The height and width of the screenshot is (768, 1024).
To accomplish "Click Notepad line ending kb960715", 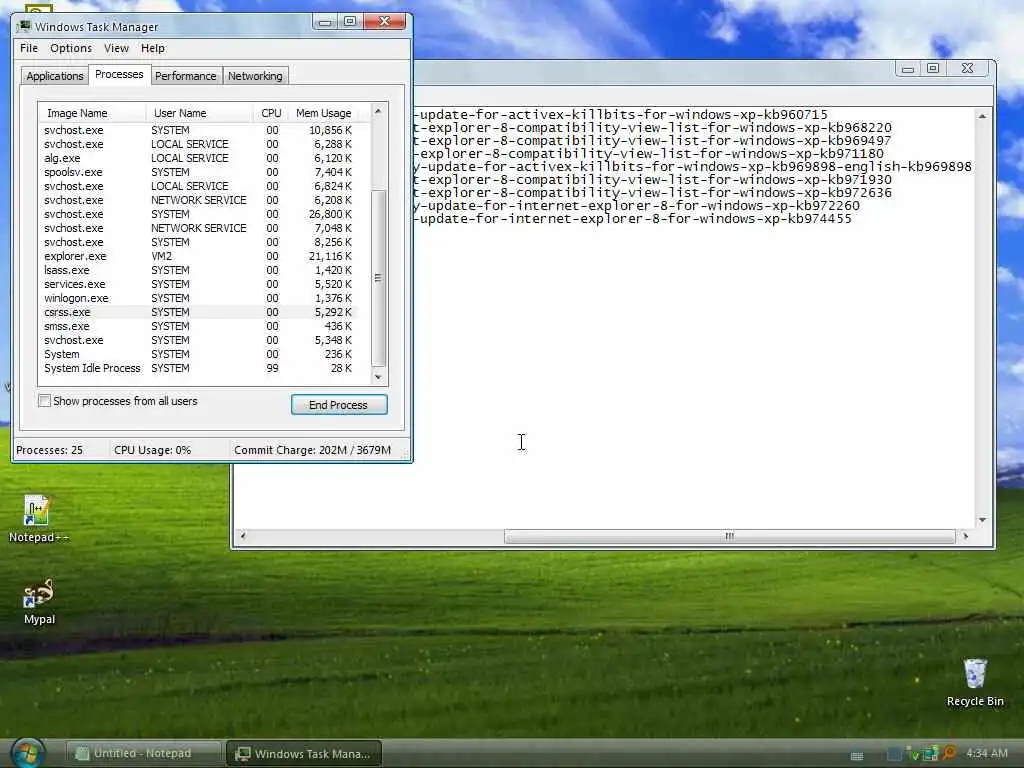I will [x=621, y=115].
